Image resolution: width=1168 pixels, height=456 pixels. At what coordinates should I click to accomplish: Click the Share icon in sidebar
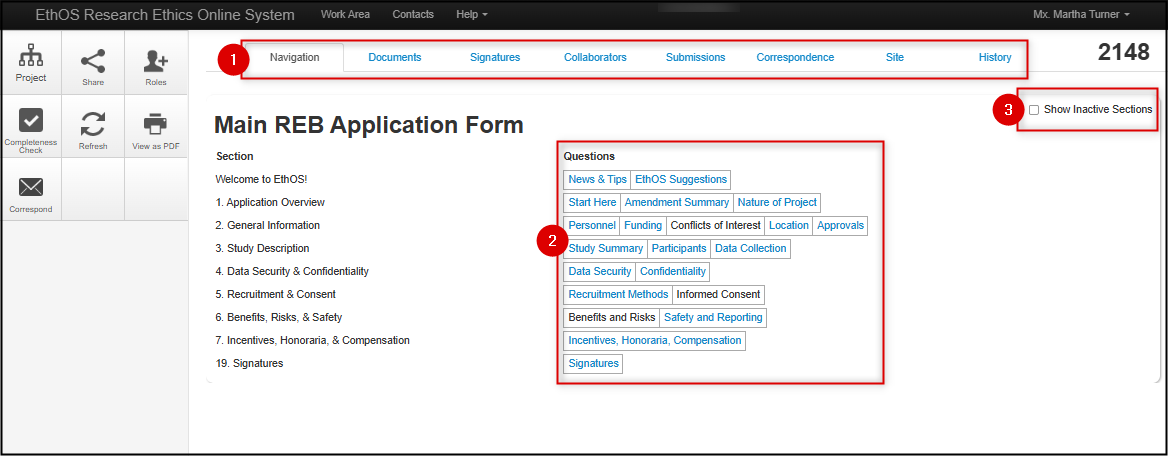click(93, 61)
